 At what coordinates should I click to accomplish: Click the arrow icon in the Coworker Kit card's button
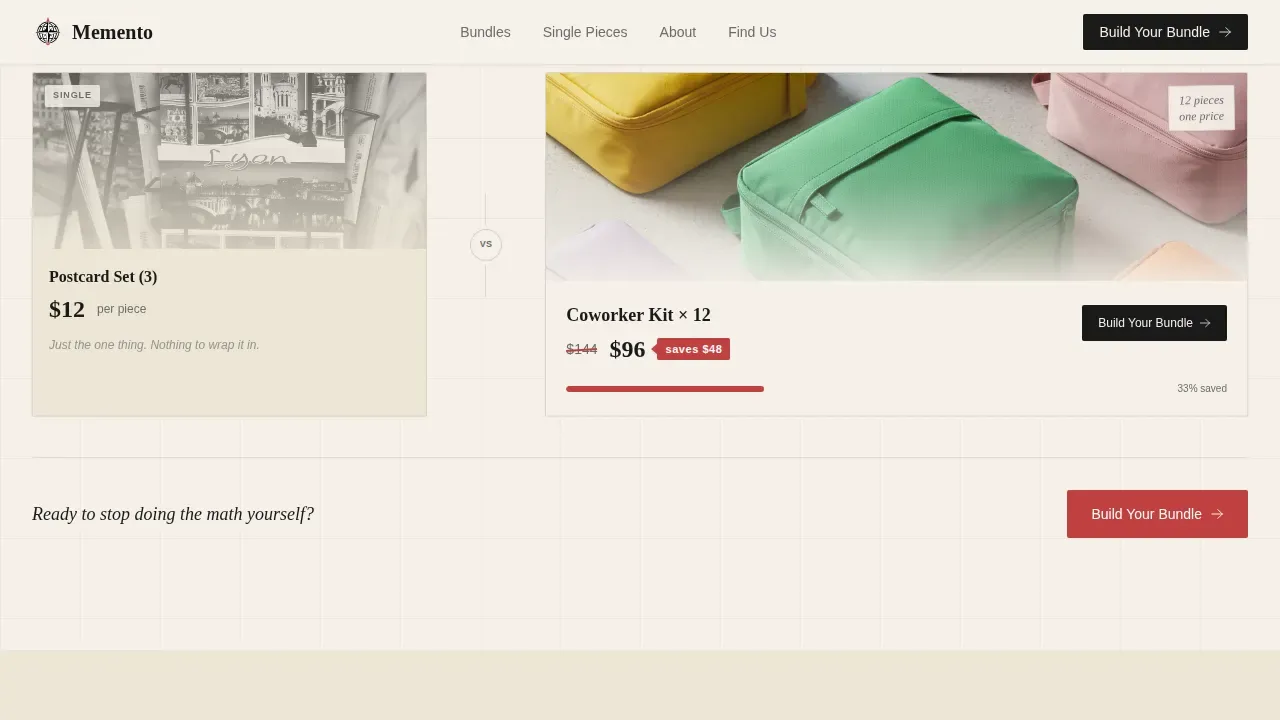1205,323
